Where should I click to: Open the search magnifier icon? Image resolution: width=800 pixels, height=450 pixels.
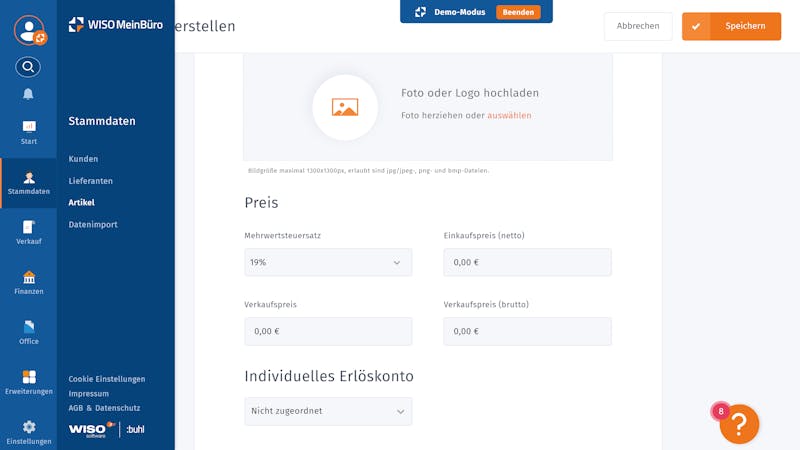pos(28,67)
